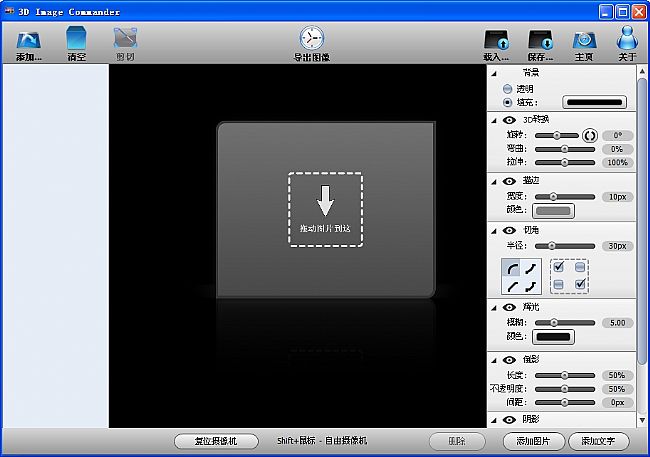Click the 添加文字 (Add text) button

point(599,441)
